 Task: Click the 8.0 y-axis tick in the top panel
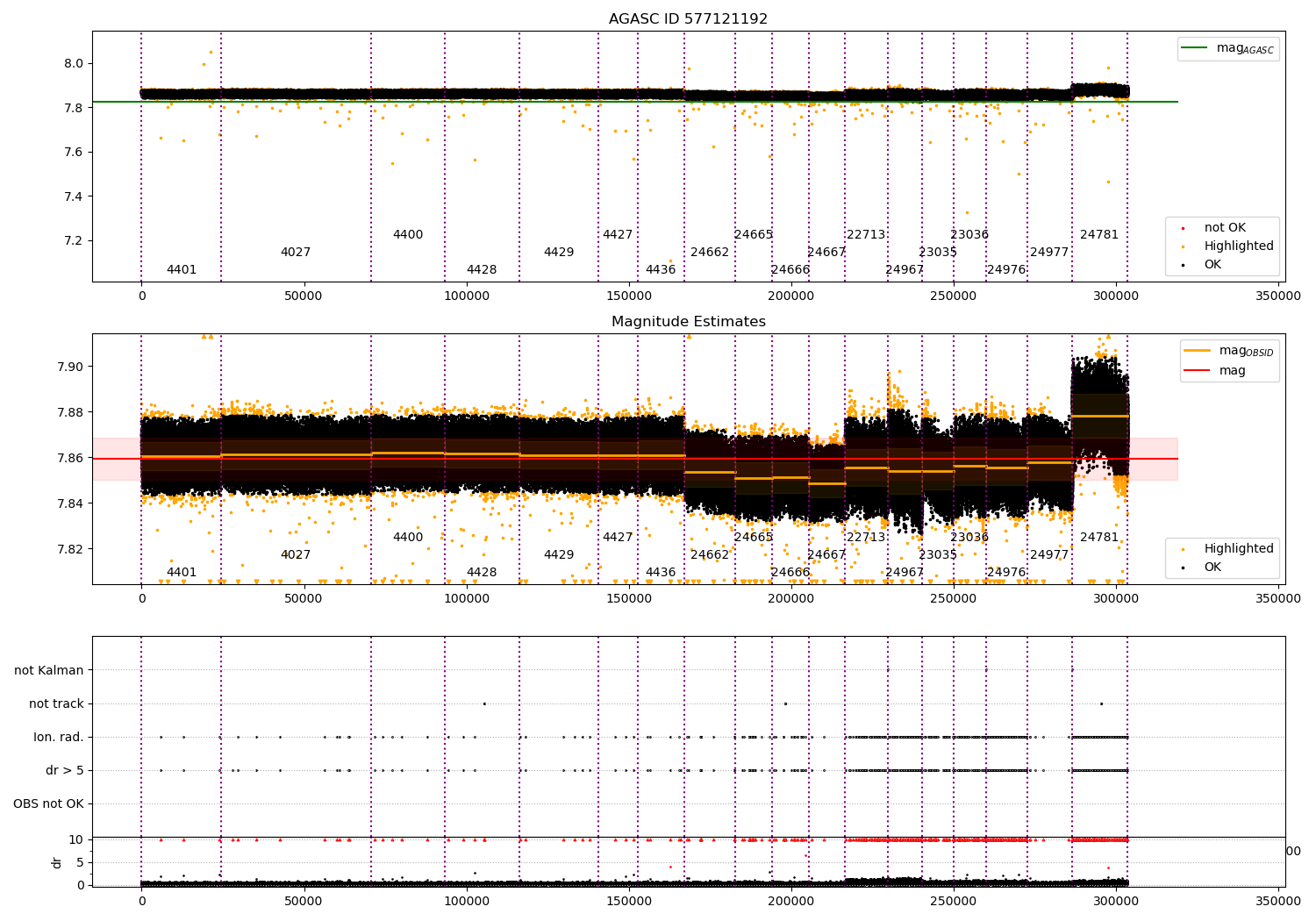click(73, 63)
